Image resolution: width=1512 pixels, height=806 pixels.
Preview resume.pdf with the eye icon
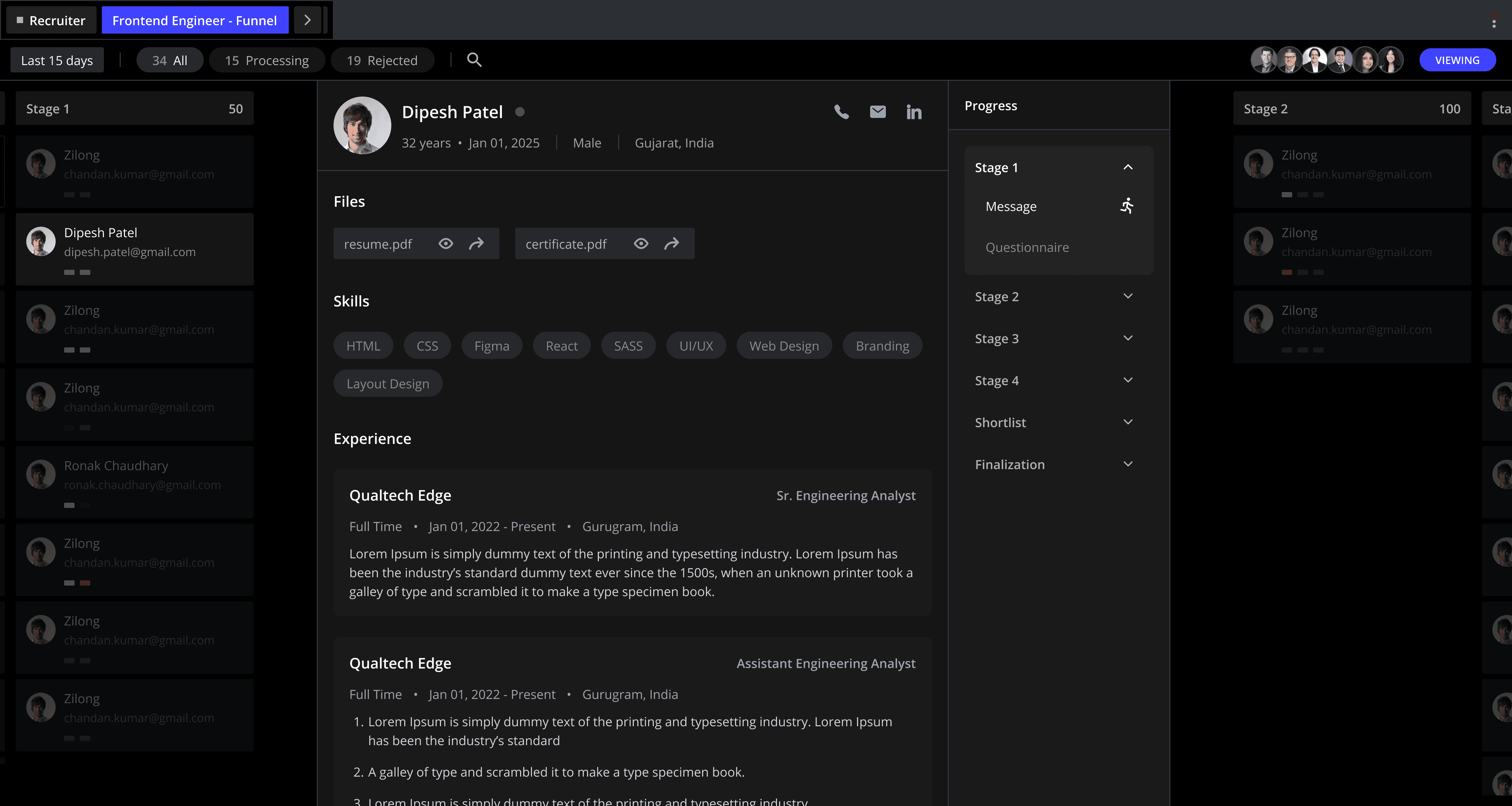click(446, 243)
